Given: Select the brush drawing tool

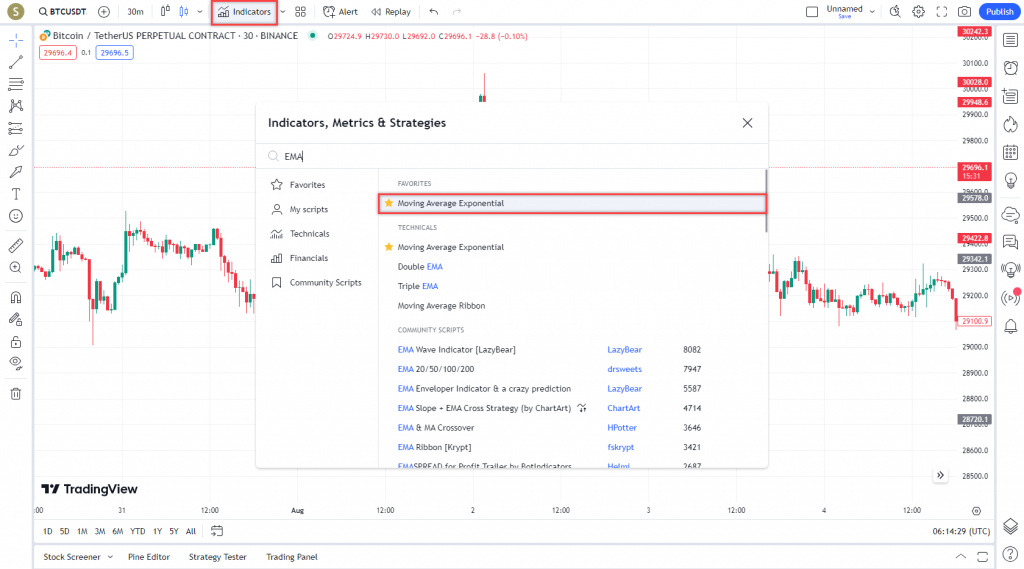Looking at the screenshot, I should (16, 150).
